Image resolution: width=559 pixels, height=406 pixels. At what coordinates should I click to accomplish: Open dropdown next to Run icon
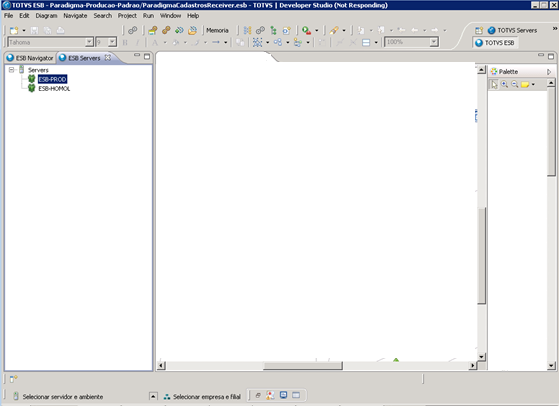click(317, 31)
